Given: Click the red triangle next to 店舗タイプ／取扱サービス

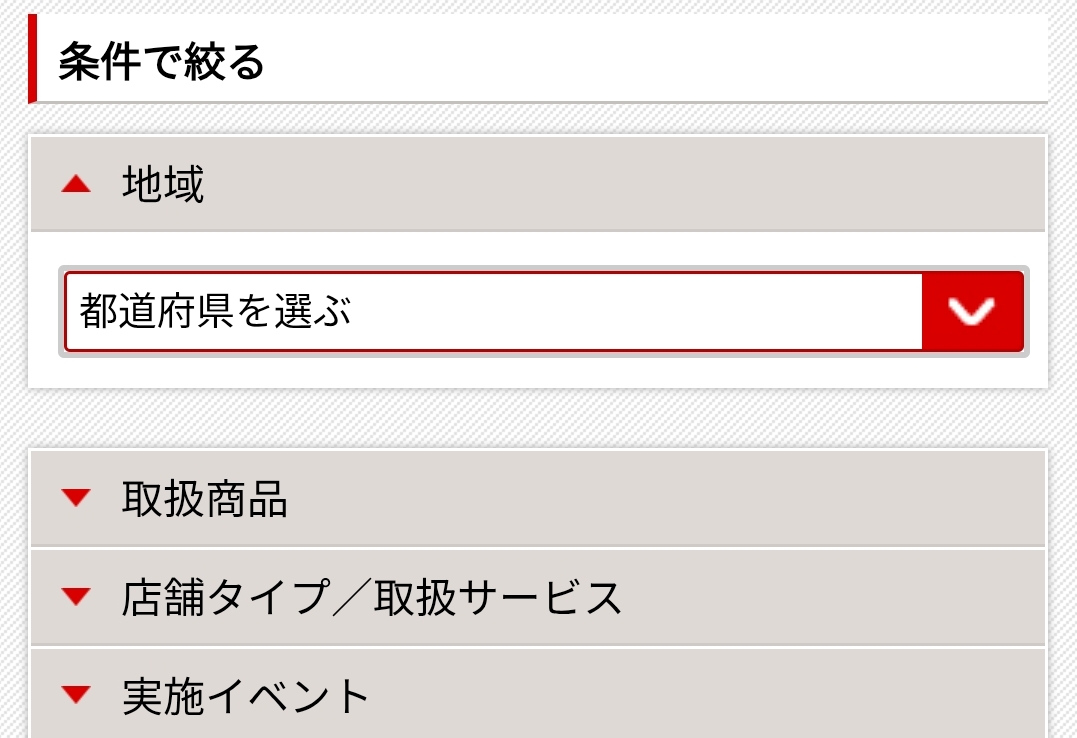Looking at the screenshot, I should pyautogui.click(x=76, y=597).
